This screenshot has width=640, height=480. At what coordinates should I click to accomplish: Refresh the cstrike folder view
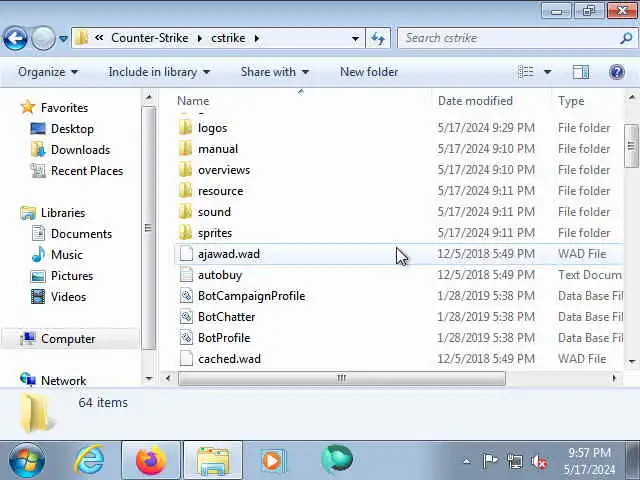point(378,38)
